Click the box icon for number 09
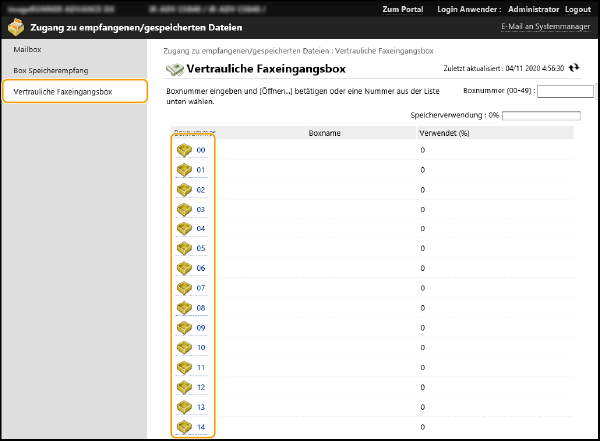 184,327
